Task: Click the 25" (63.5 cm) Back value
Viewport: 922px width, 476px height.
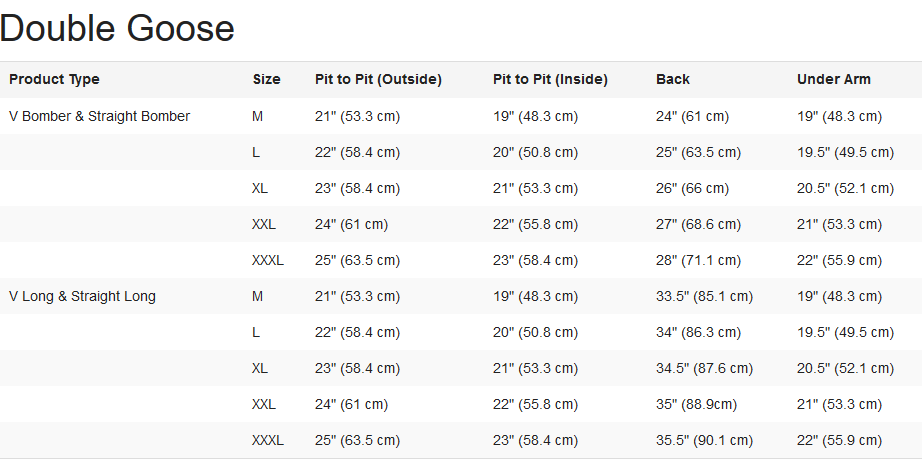Action: pyautogui.click(x=698, y=152)
